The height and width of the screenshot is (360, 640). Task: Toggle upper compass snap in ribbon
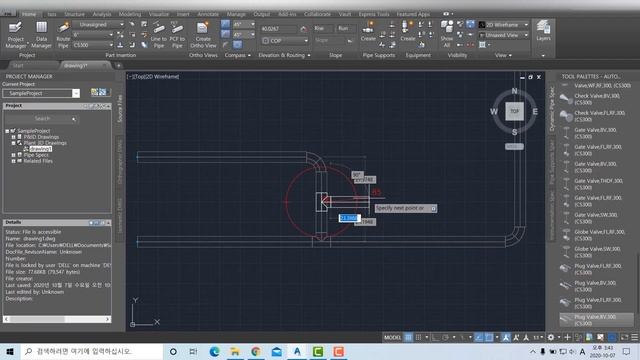click(225, 24)
